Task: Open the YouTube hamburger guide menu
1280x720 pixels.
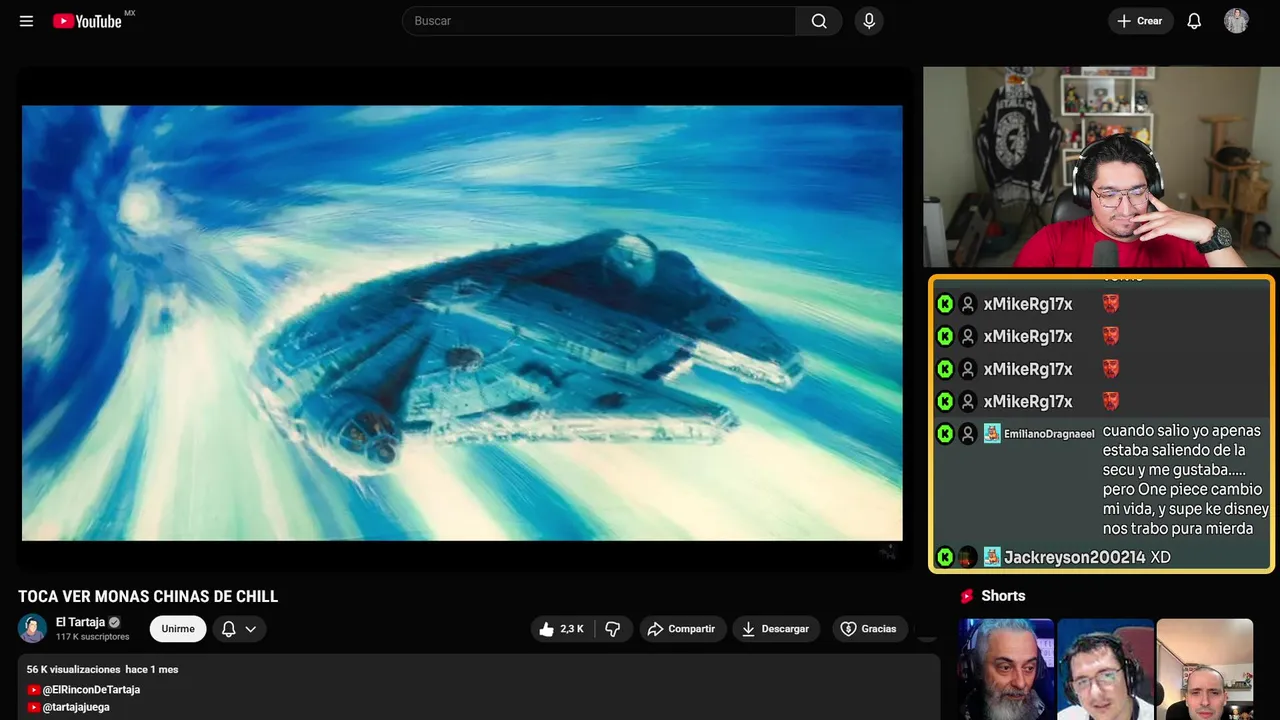Action: (27, 21)
